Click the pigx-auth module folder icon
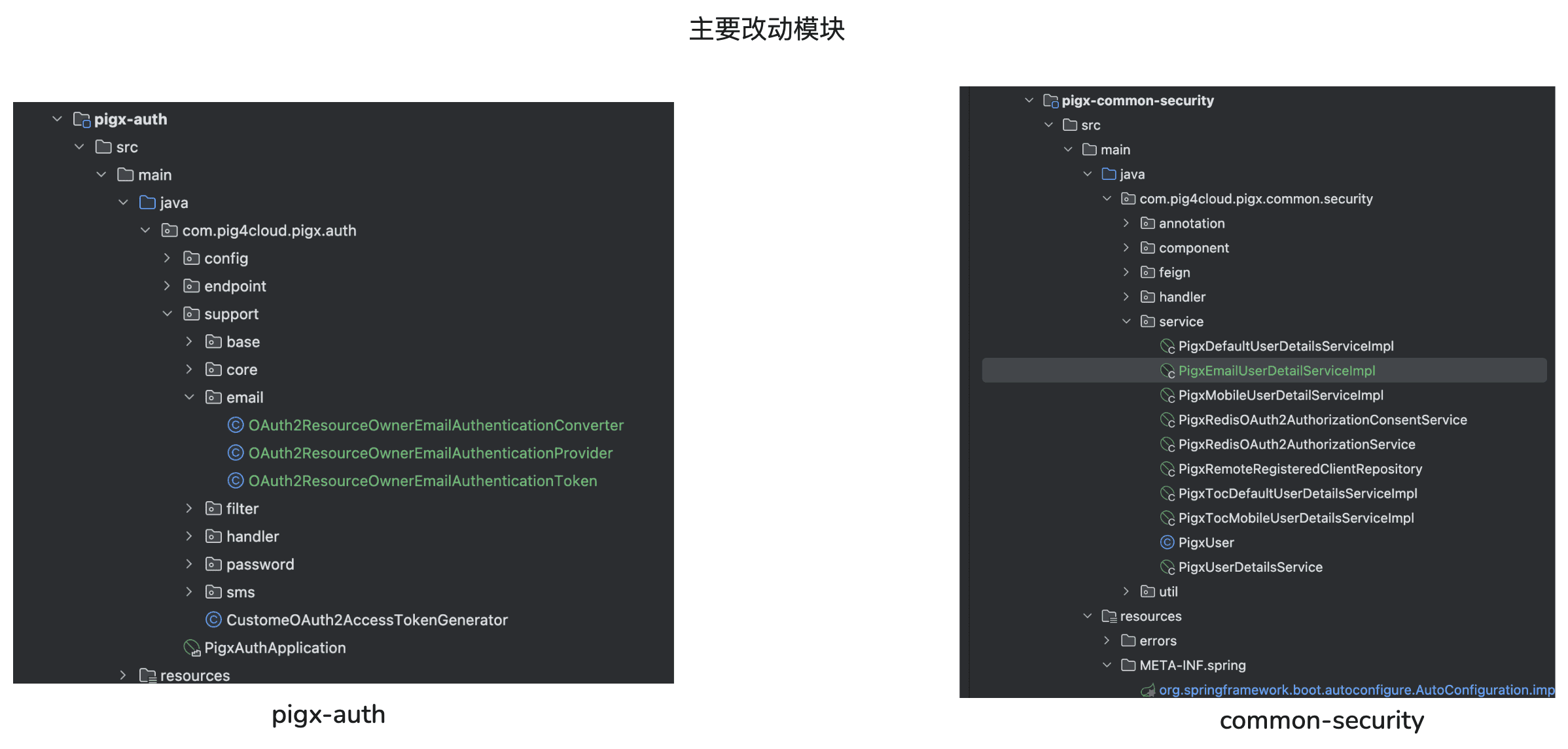 coord(82,119)
